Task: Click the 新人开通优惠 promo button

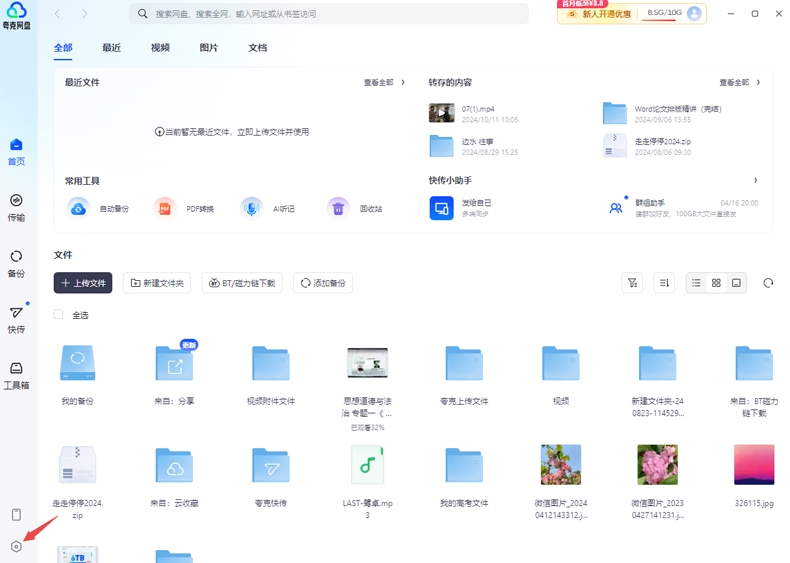Action: point(600,14)
